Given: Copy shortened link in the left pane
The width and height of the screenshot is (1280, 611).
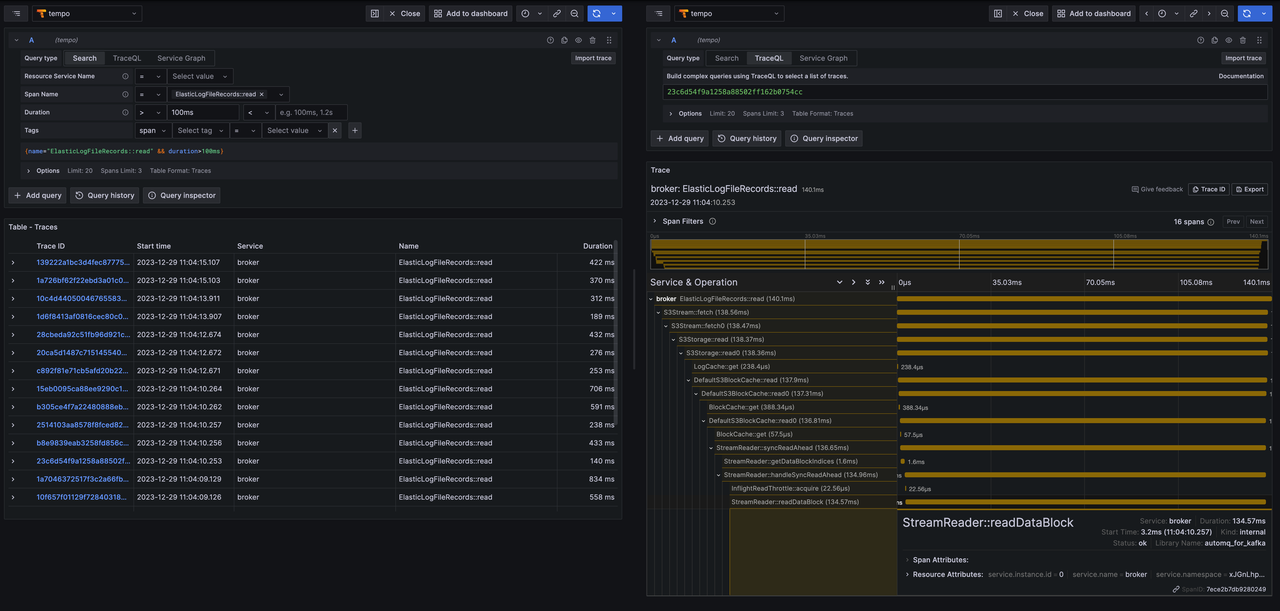Looking at the screenshot, I should click(557, 14).
